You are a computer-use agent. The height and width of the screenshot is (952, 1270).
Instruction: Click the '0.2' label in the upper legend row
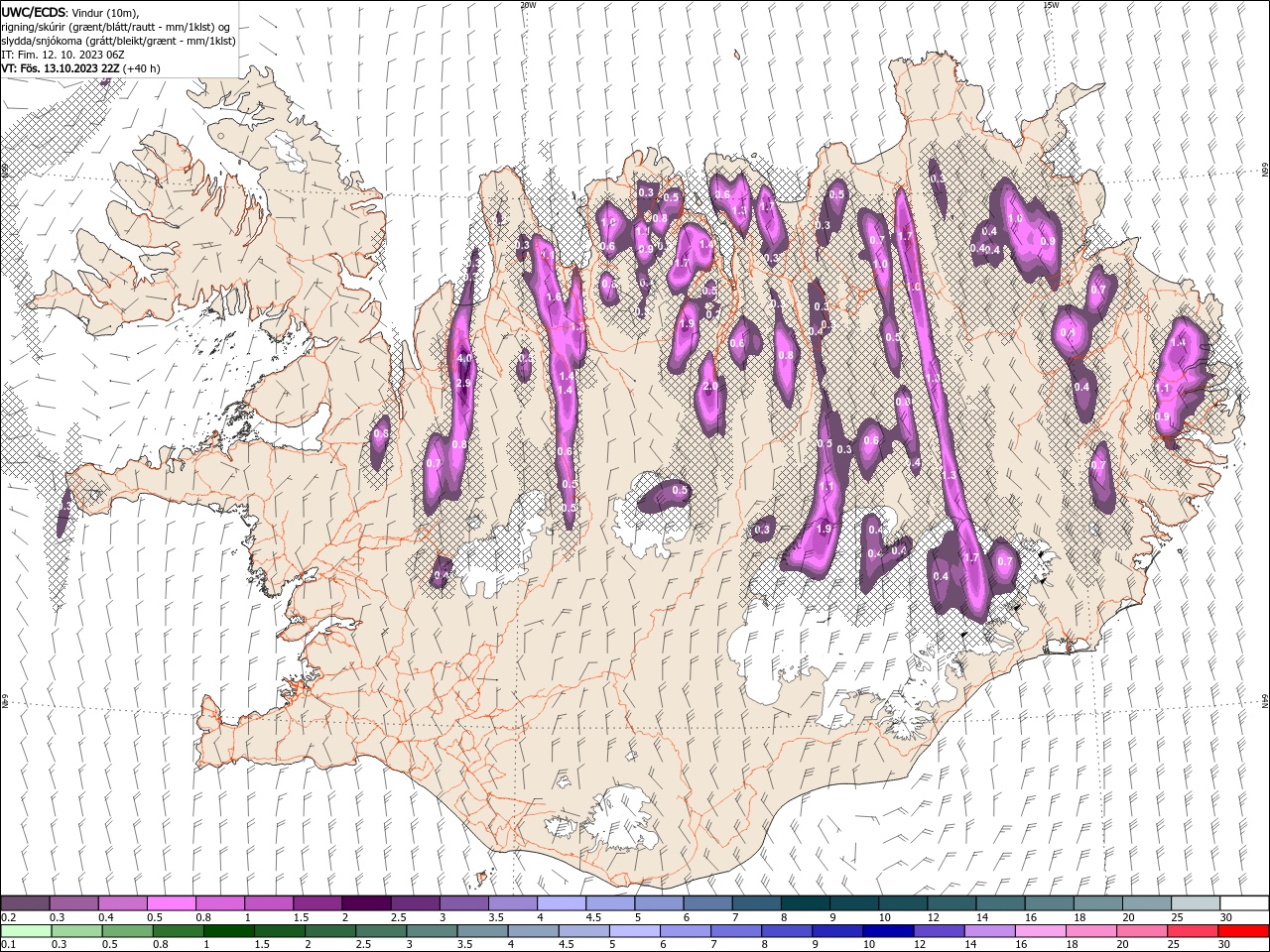[x=8, y=917]
